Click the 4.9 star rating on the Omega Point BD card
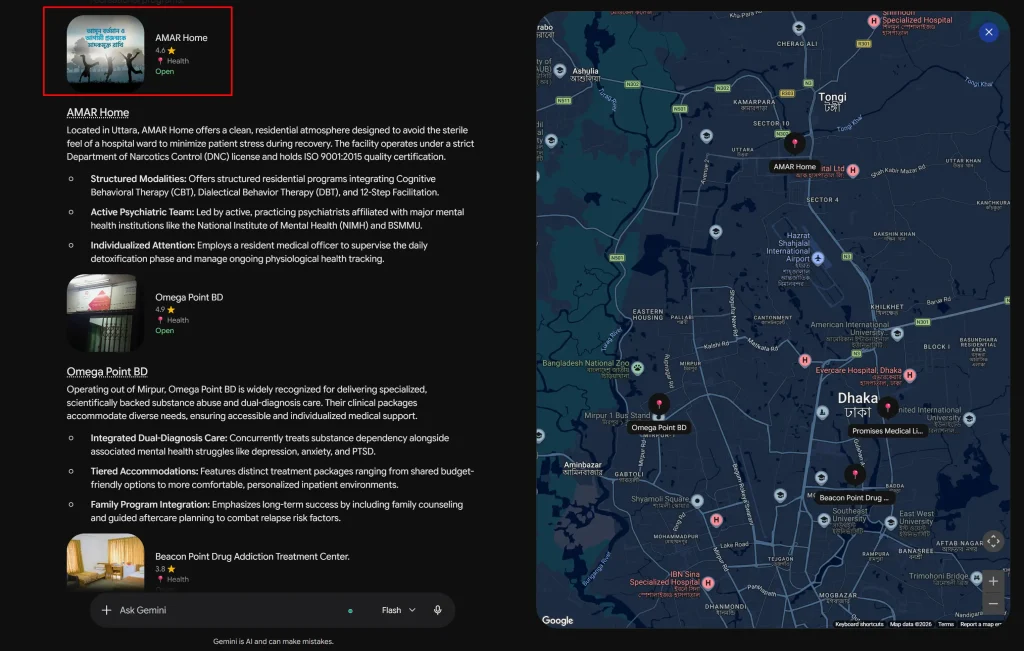Image resolution: width=1024 pixels, height=651 pixels. point(165,310)
